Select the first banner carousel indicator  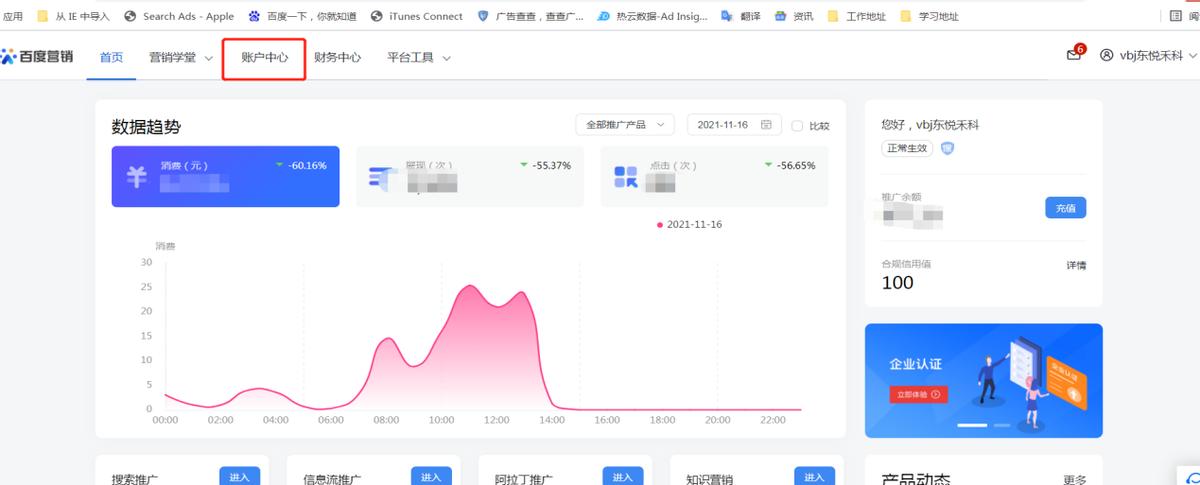[x=973, y=425]
